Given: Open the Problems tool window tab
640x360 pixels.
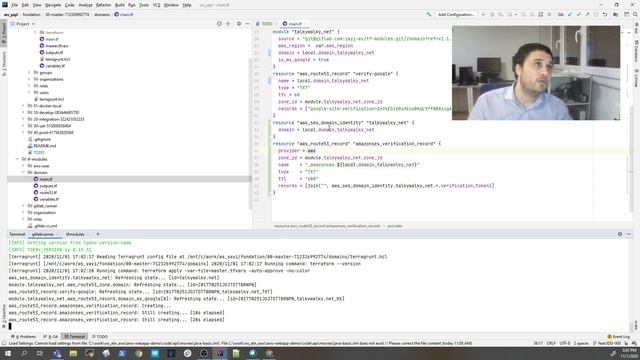Looking at the screenshot, I should (24, 337).
